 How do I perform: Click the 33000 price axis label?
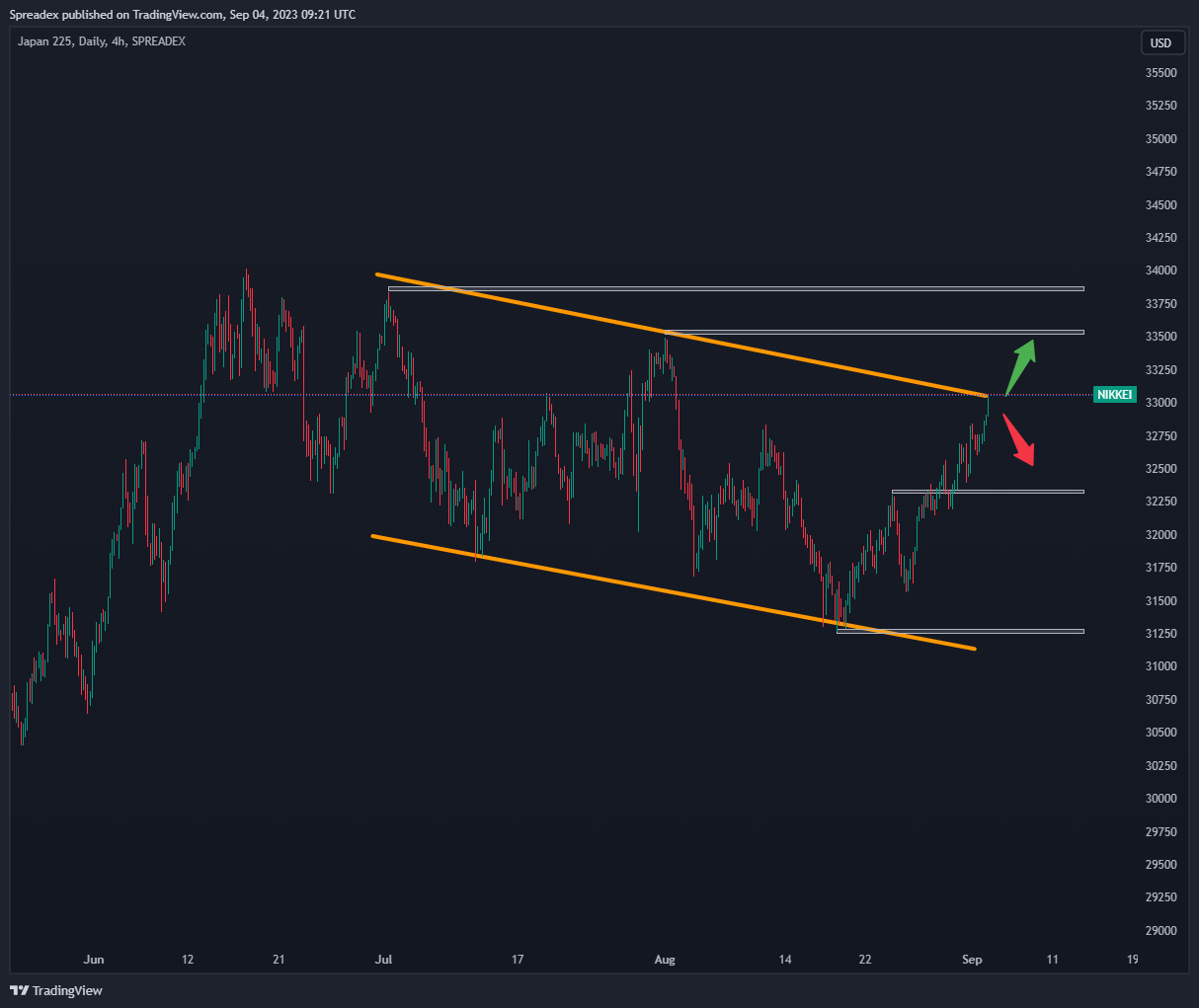1160,403
